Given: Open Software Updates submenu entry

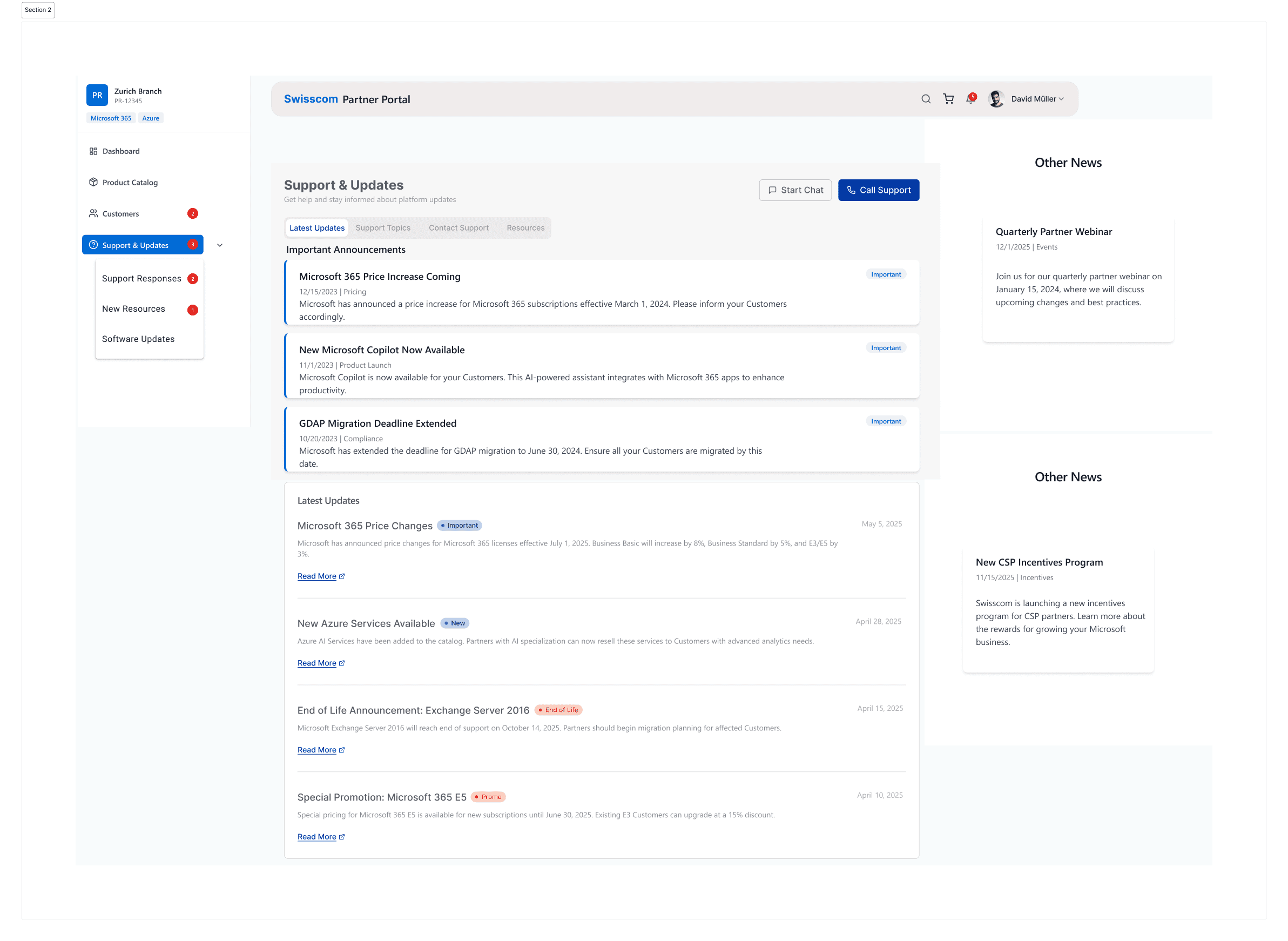Looking at the screenshot, I should tap(138, 339).
